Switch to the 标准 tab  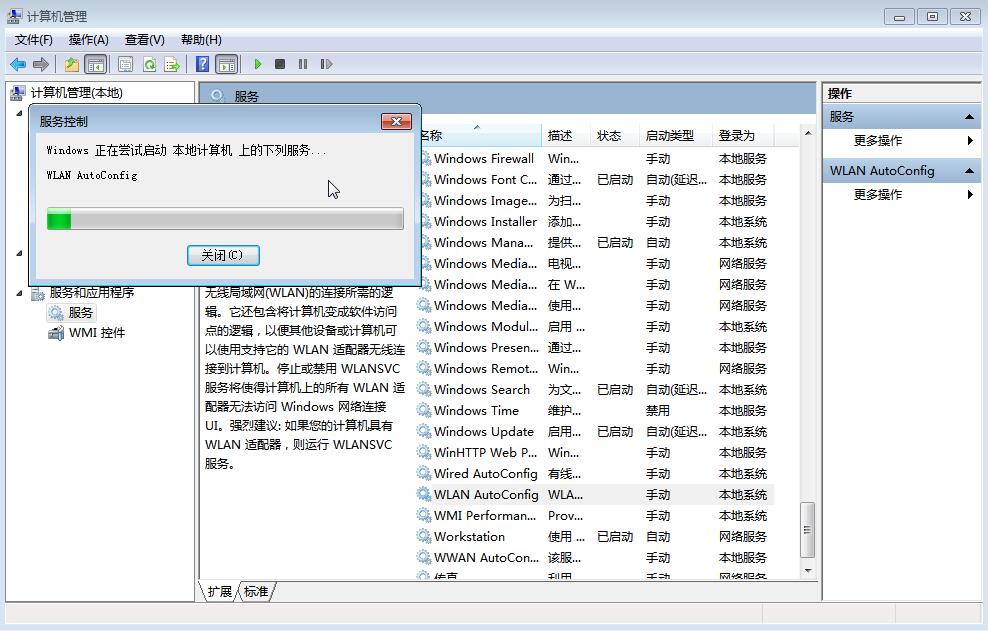[256, 591]
